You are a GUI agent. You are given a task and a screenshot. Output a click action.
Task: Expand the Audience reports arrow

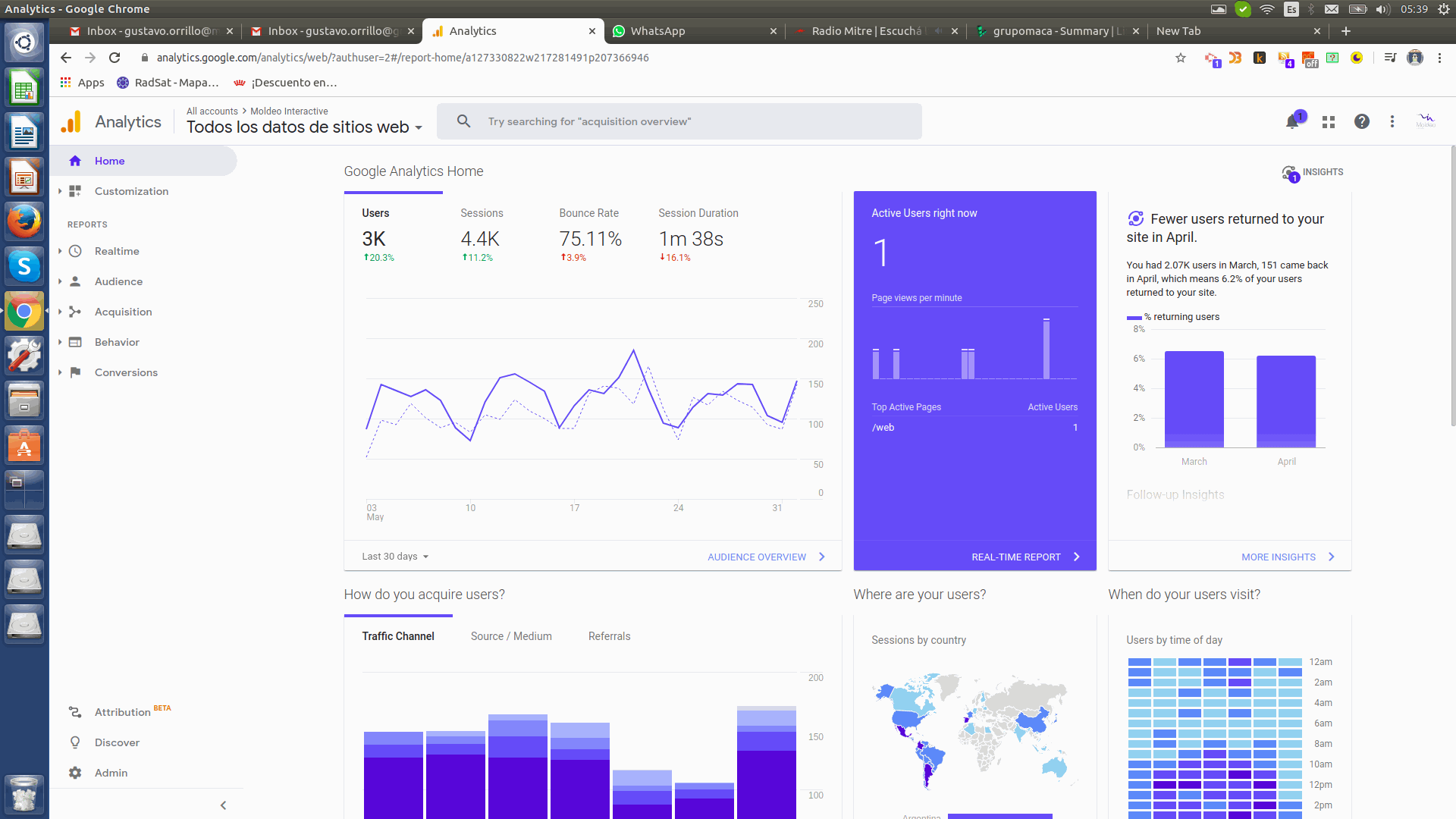[60, 281]
